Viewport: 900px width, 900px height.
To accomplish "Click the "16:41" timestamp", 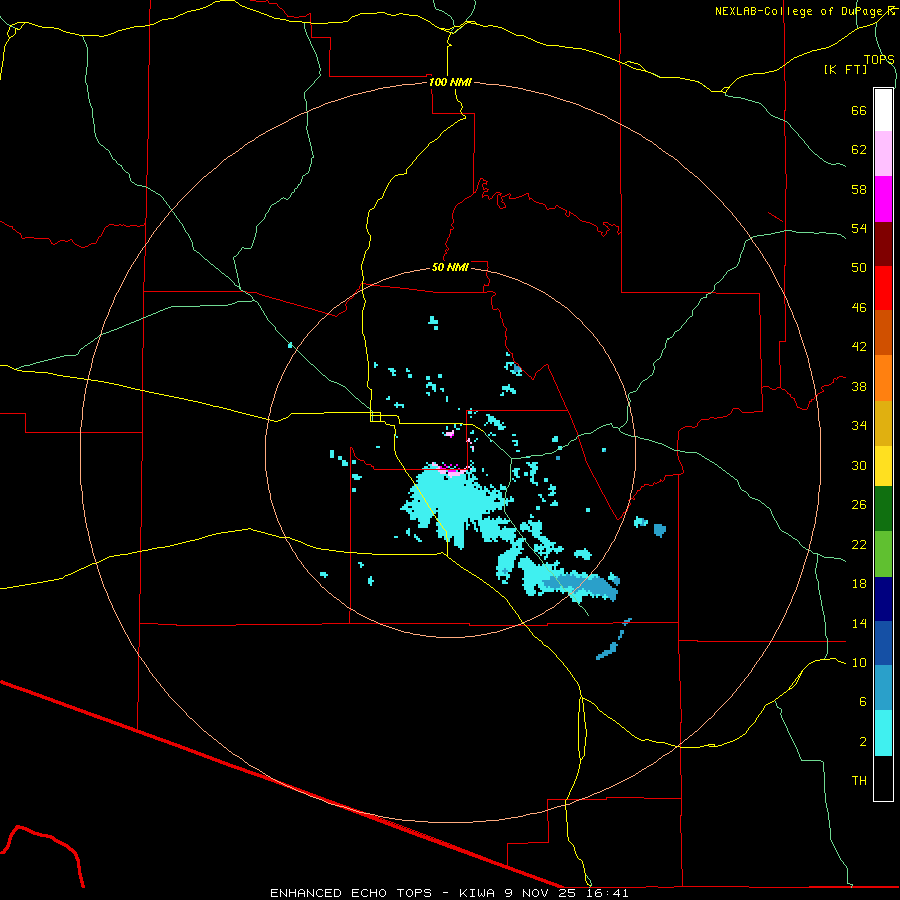I will pos(608,893).
